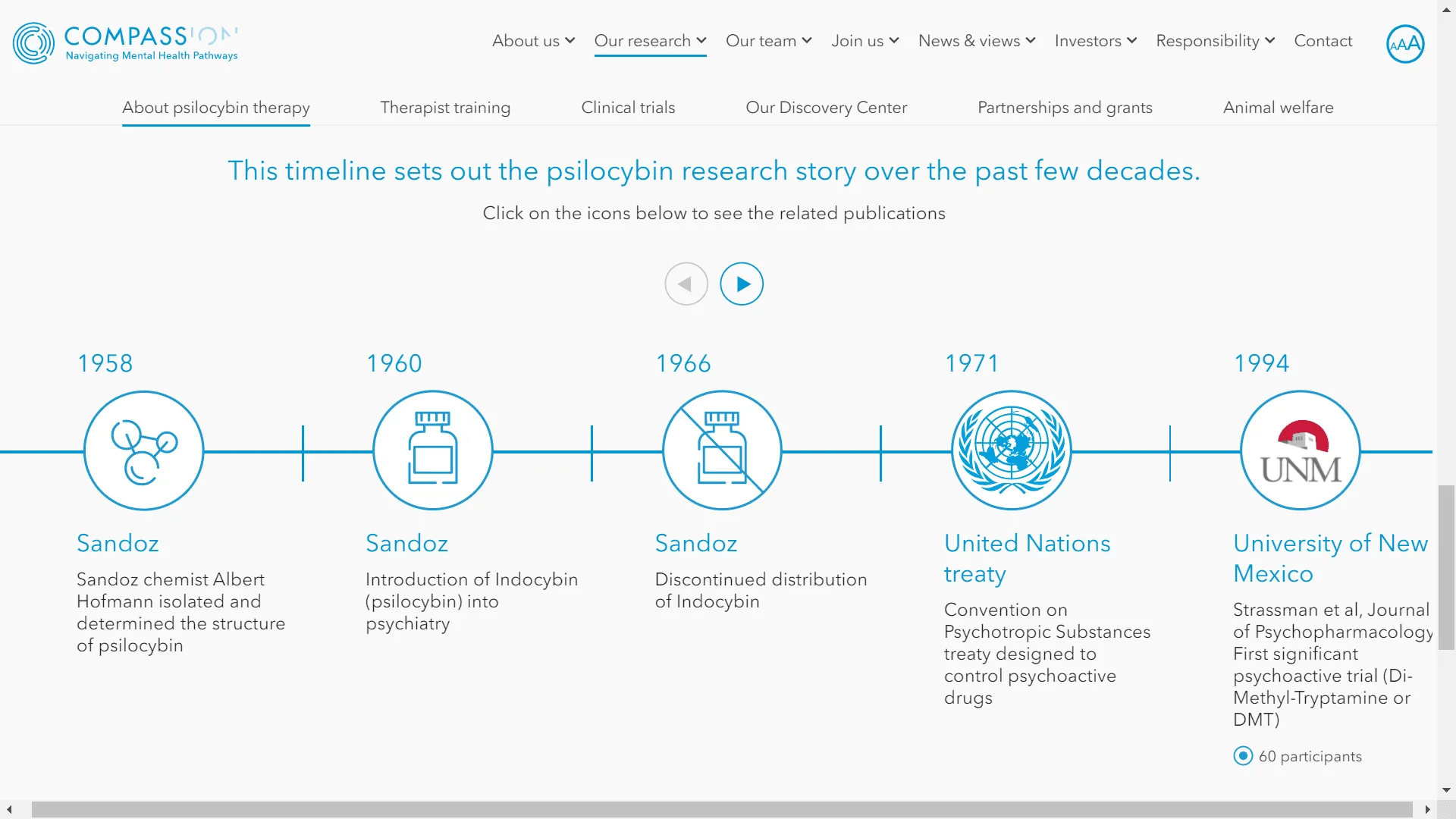Image resolution: width=1456 pixels, height=819 pixels.
Task: Click 'Discontinued distribution of Indocybin' text
Action: coord(761,590)
